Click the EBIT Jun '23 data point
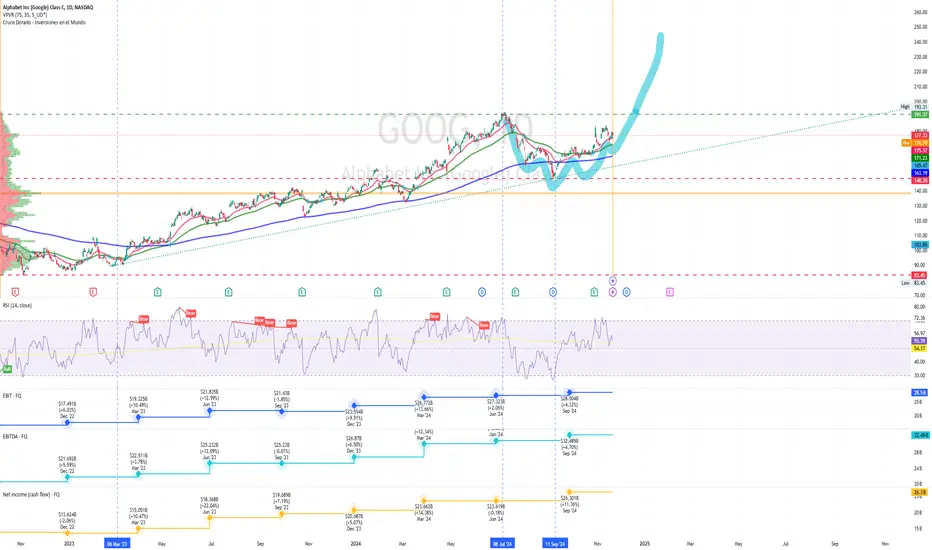The width and height of the screenshot is (932, 550). pyautogui.click(x=210, y=411)
